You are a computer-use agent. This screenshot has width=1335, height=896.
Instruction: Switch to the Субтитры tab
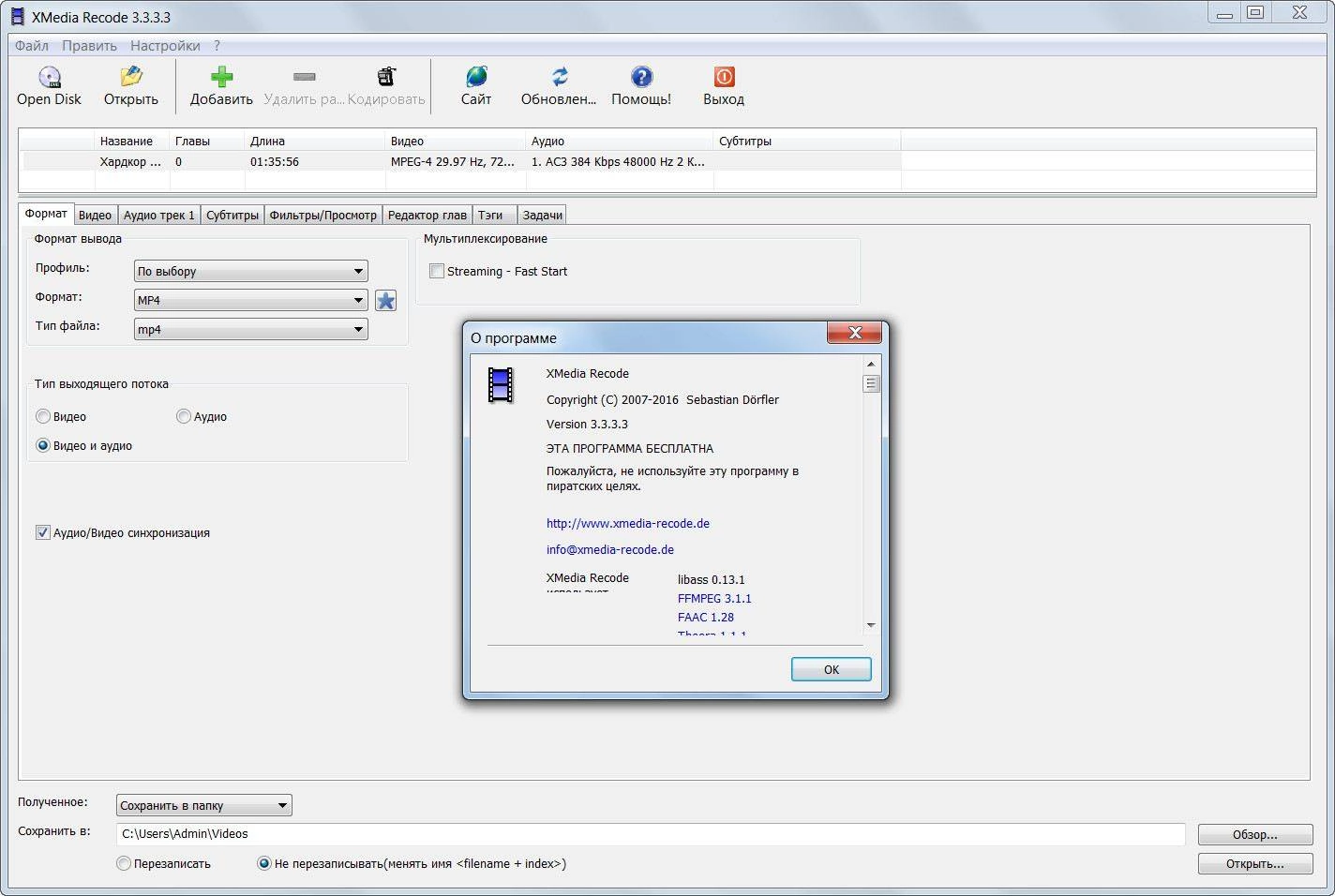point(232,215)
